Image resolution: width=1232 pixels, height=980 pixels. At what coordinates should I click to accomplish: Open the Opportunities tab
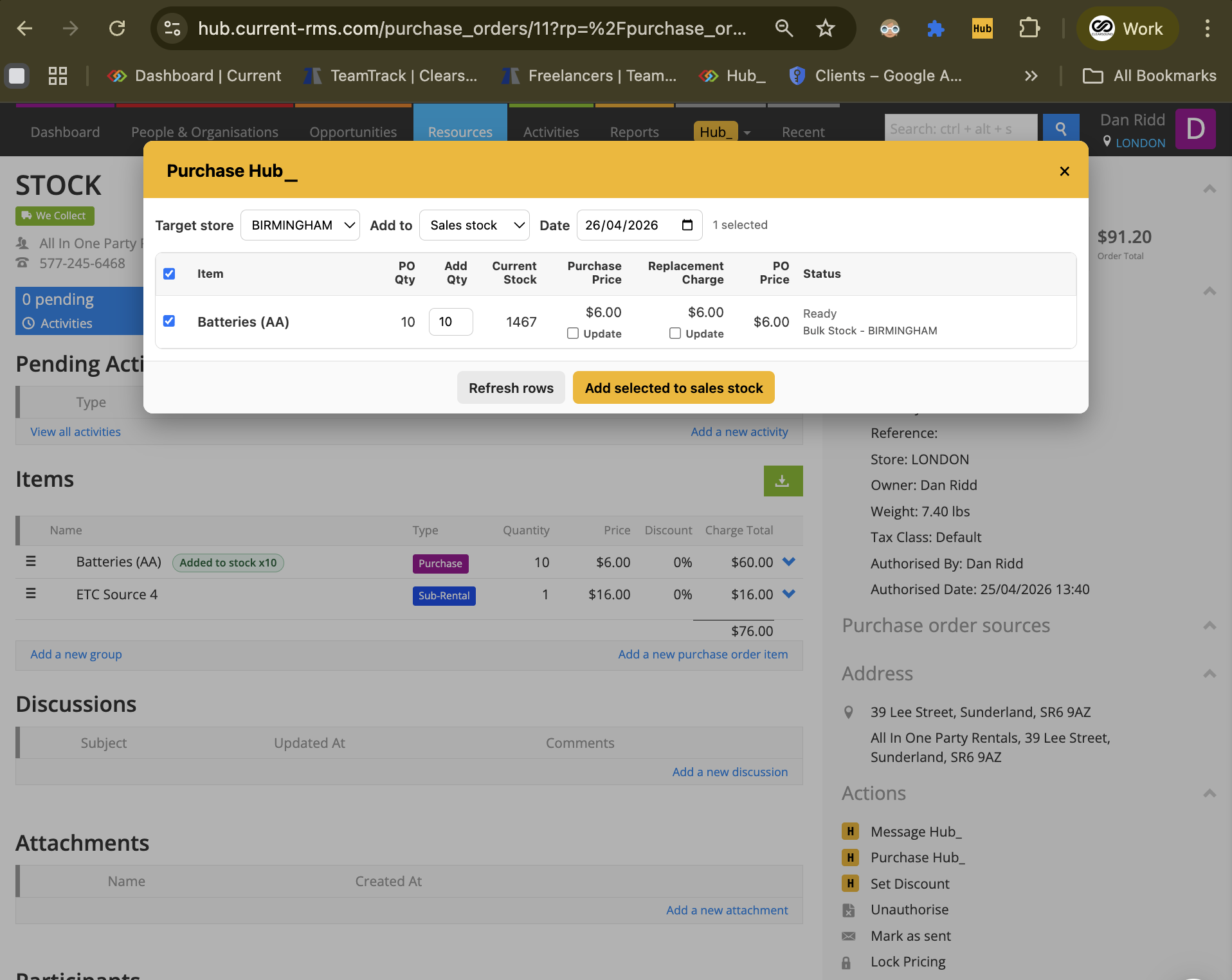(x=353, y=132)
